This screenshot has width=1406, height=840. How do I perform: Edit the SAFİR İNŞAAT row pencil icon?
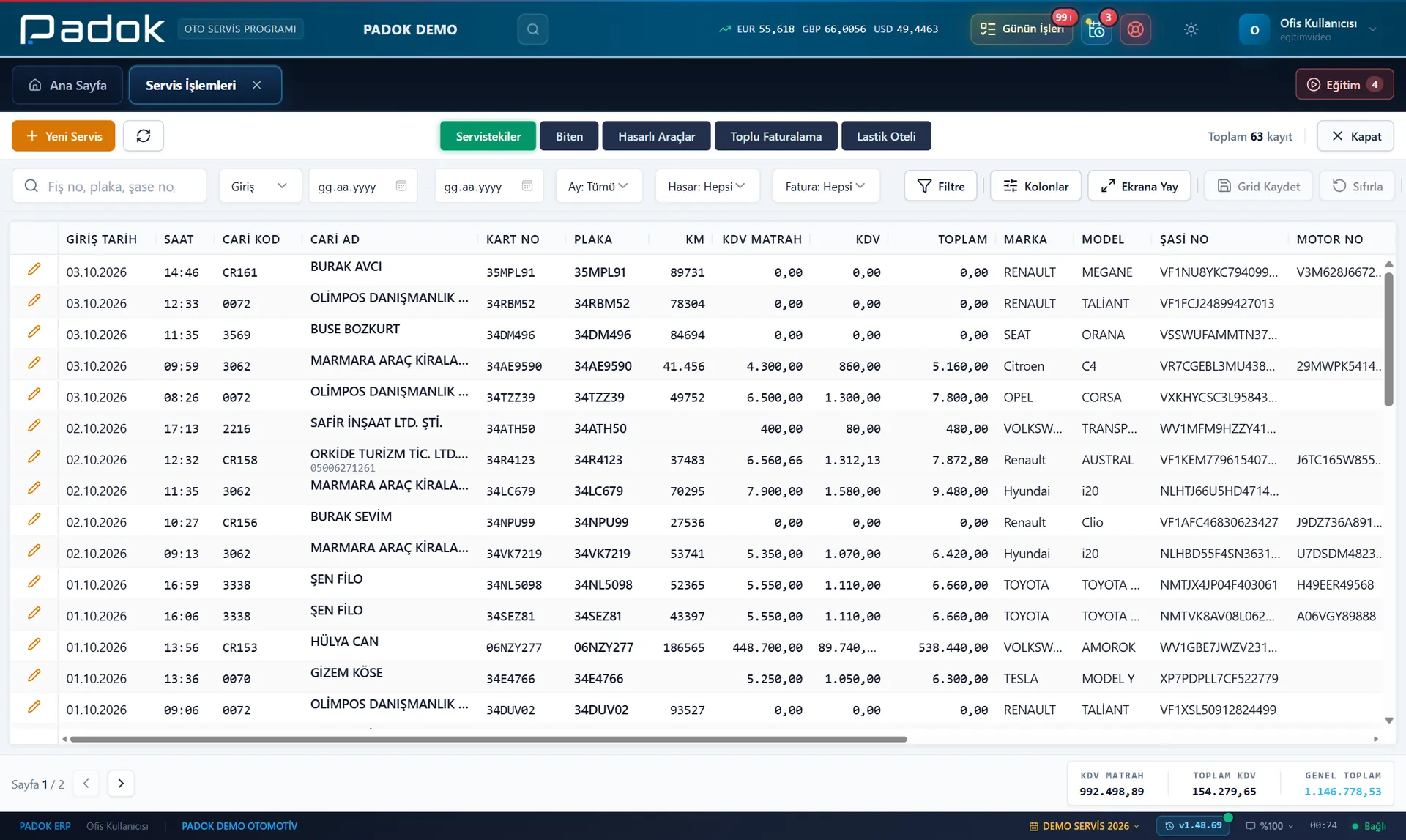[34, 425]
